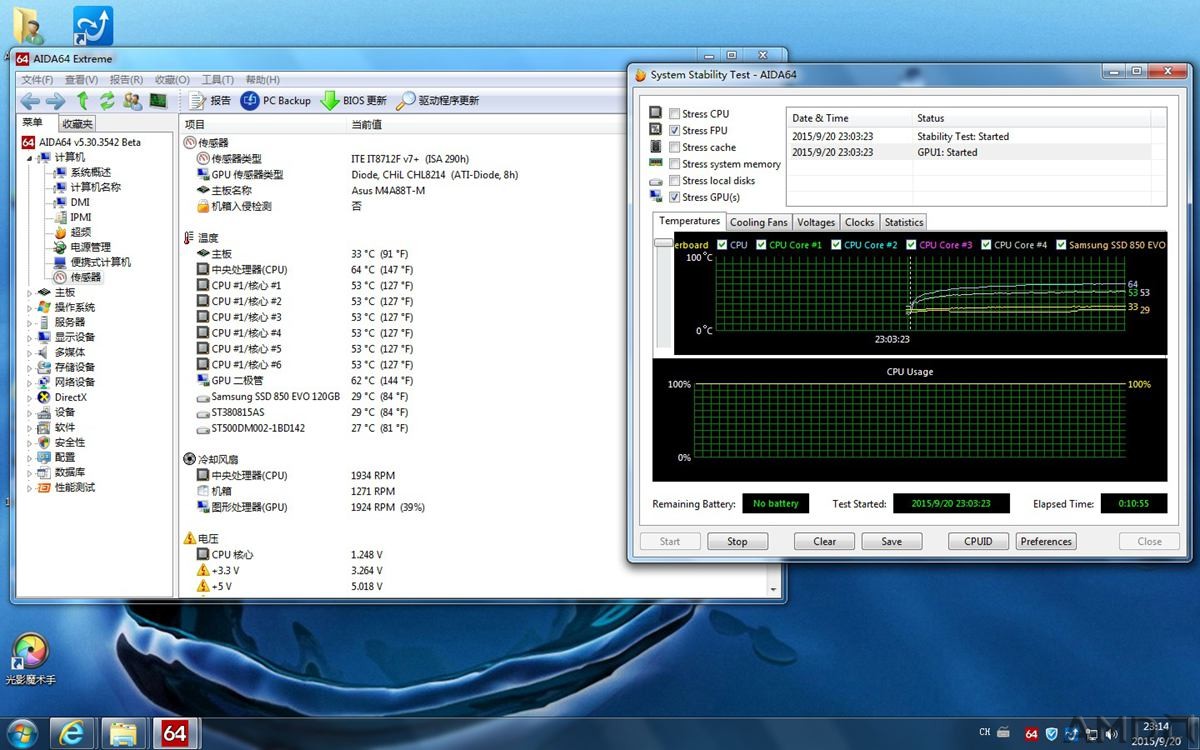Viewport: 1200px width, 750px height.
Task: Click the Clear button
Action: [825, 541]
